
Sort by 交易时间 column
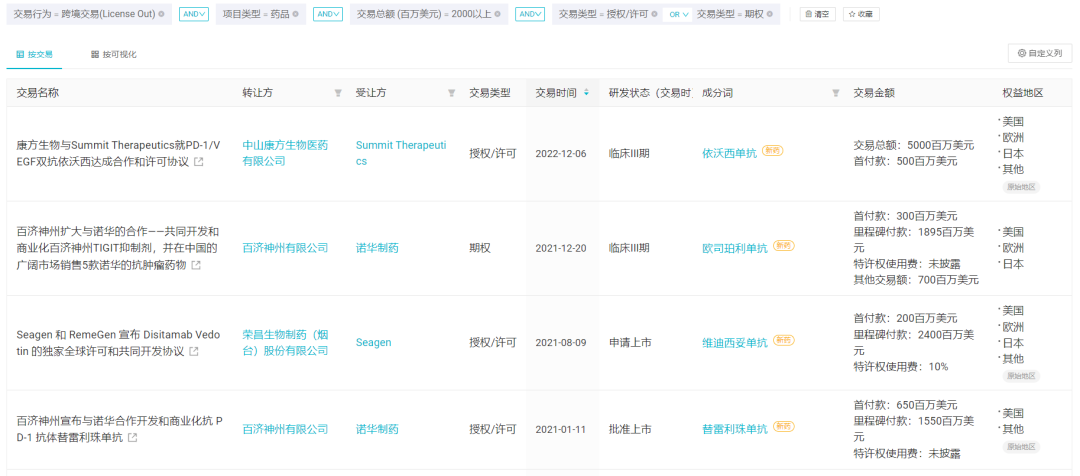[586, 93]
